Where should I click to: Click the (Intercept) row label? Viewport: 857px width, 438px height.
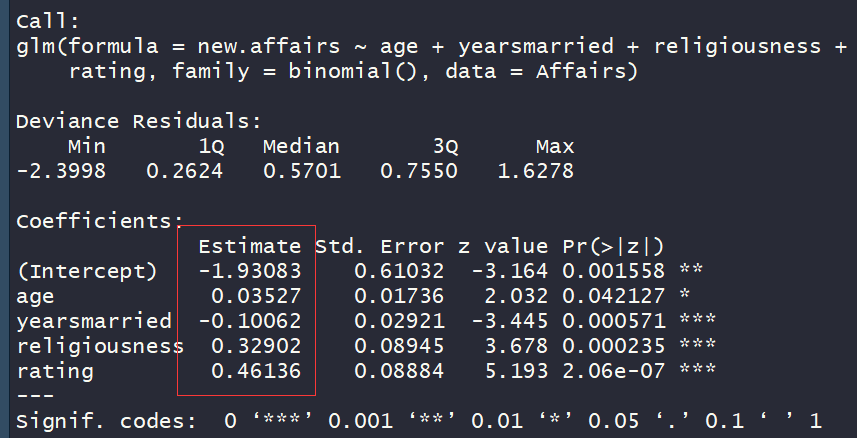(87, 271)
